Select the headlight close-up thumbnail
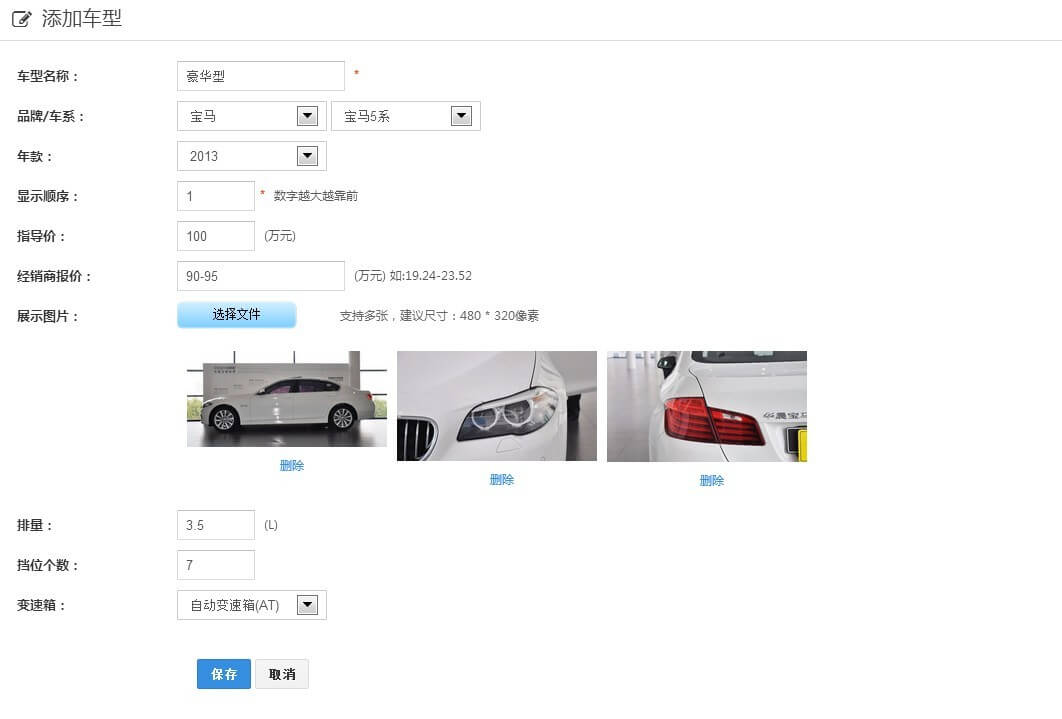This screenshot has width=1062, height=719. [496, 406]
